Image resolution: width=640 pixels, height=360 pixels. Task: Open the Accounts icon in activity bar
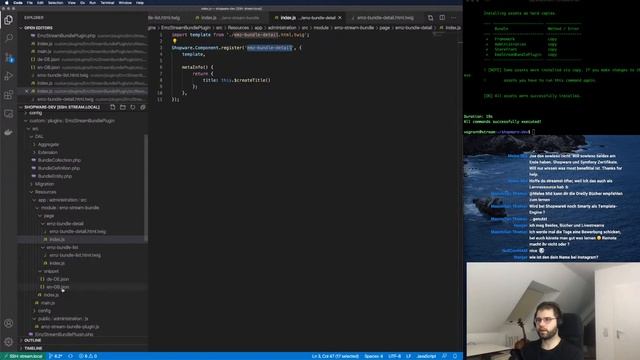click(x=9, y=323)
